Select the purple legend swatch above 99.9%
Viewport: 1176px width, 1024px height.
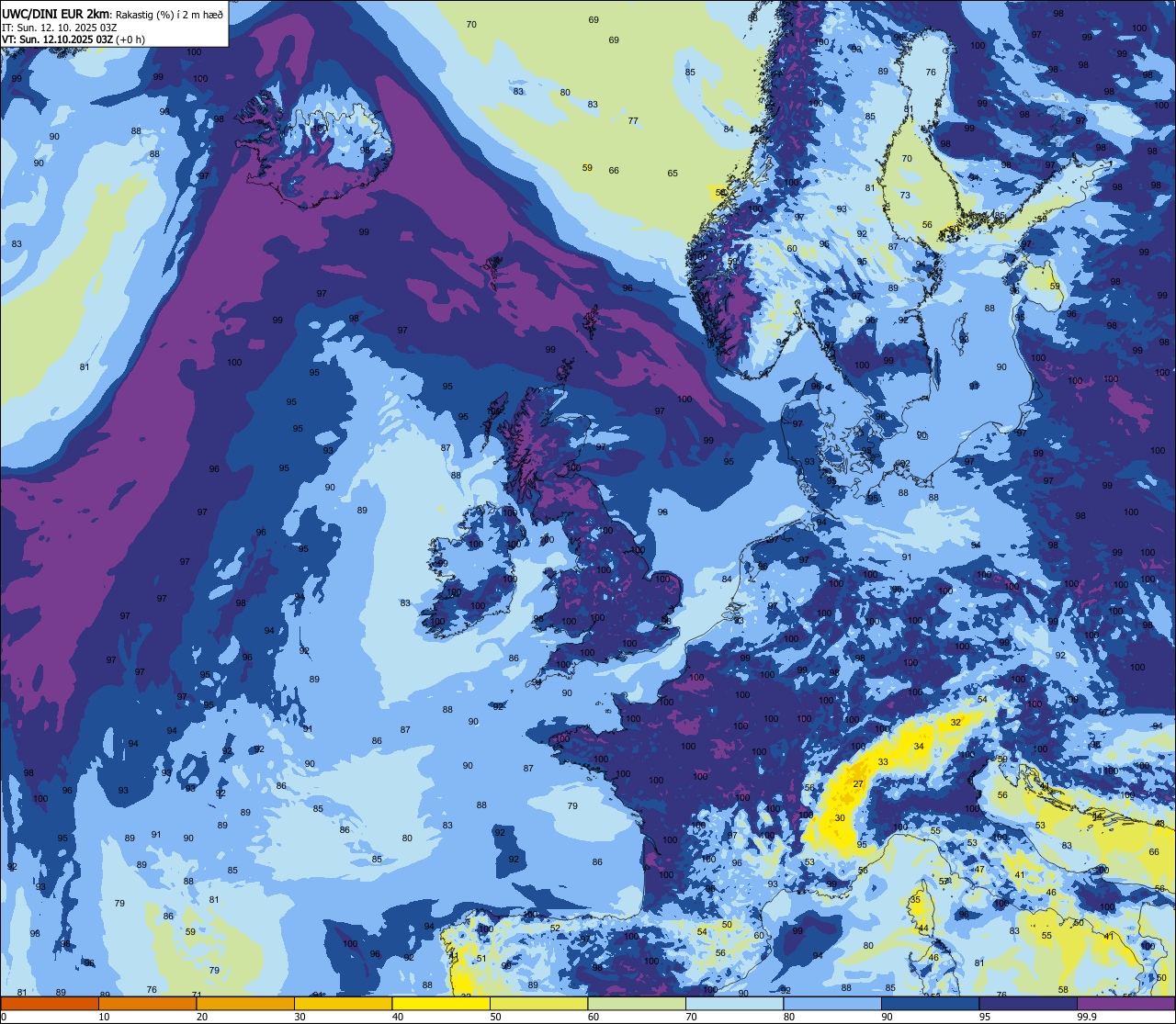pyautogui.click(x=1126, y=1003)
